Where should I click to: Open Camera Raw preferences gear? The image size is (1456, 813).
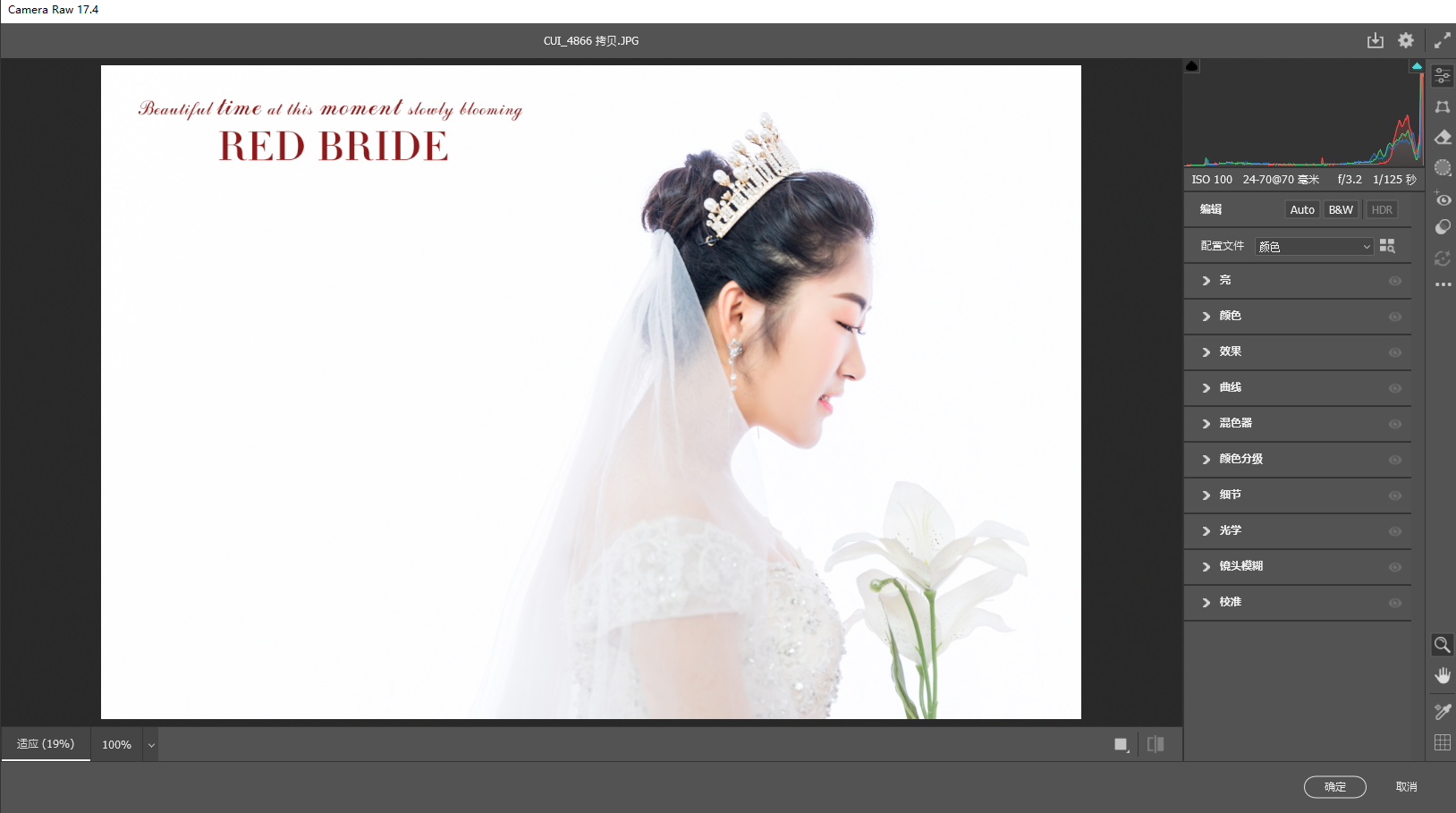click(x=1406, y=41)
